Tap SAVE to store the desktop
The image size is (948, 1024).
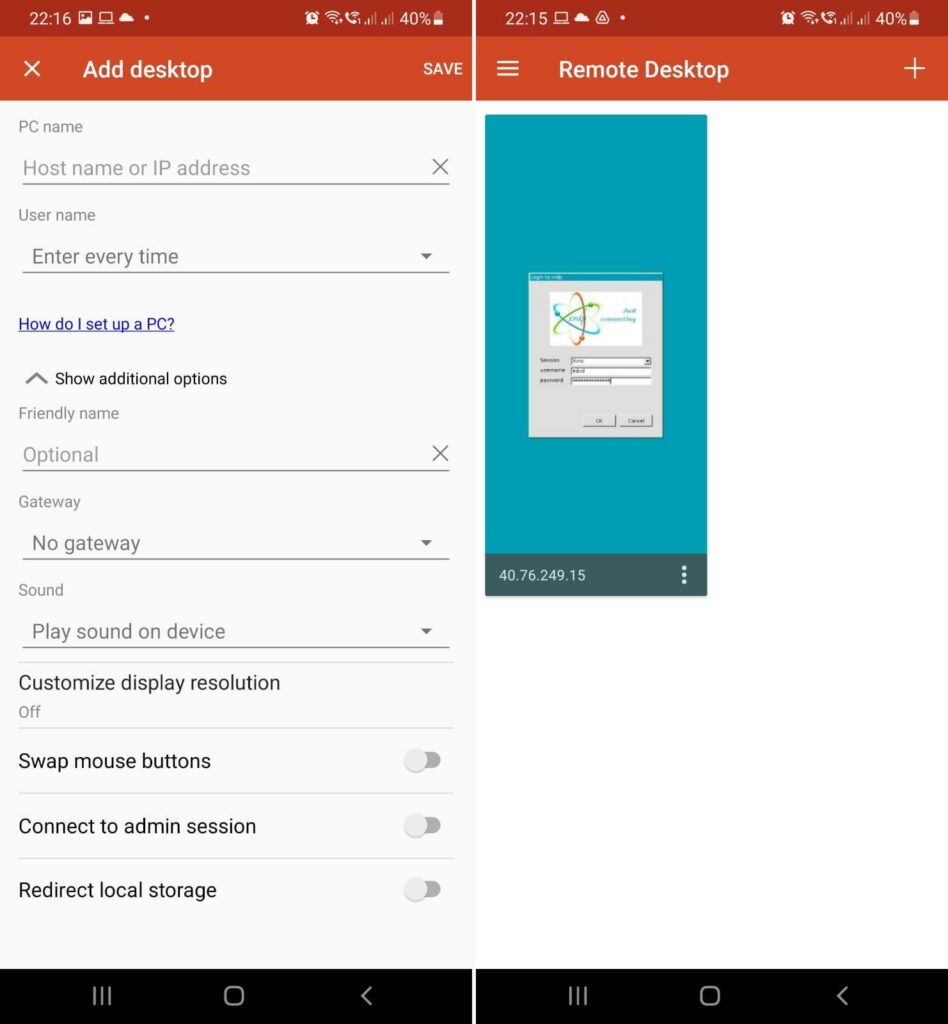pyautogui.click(x=442, y=69)
